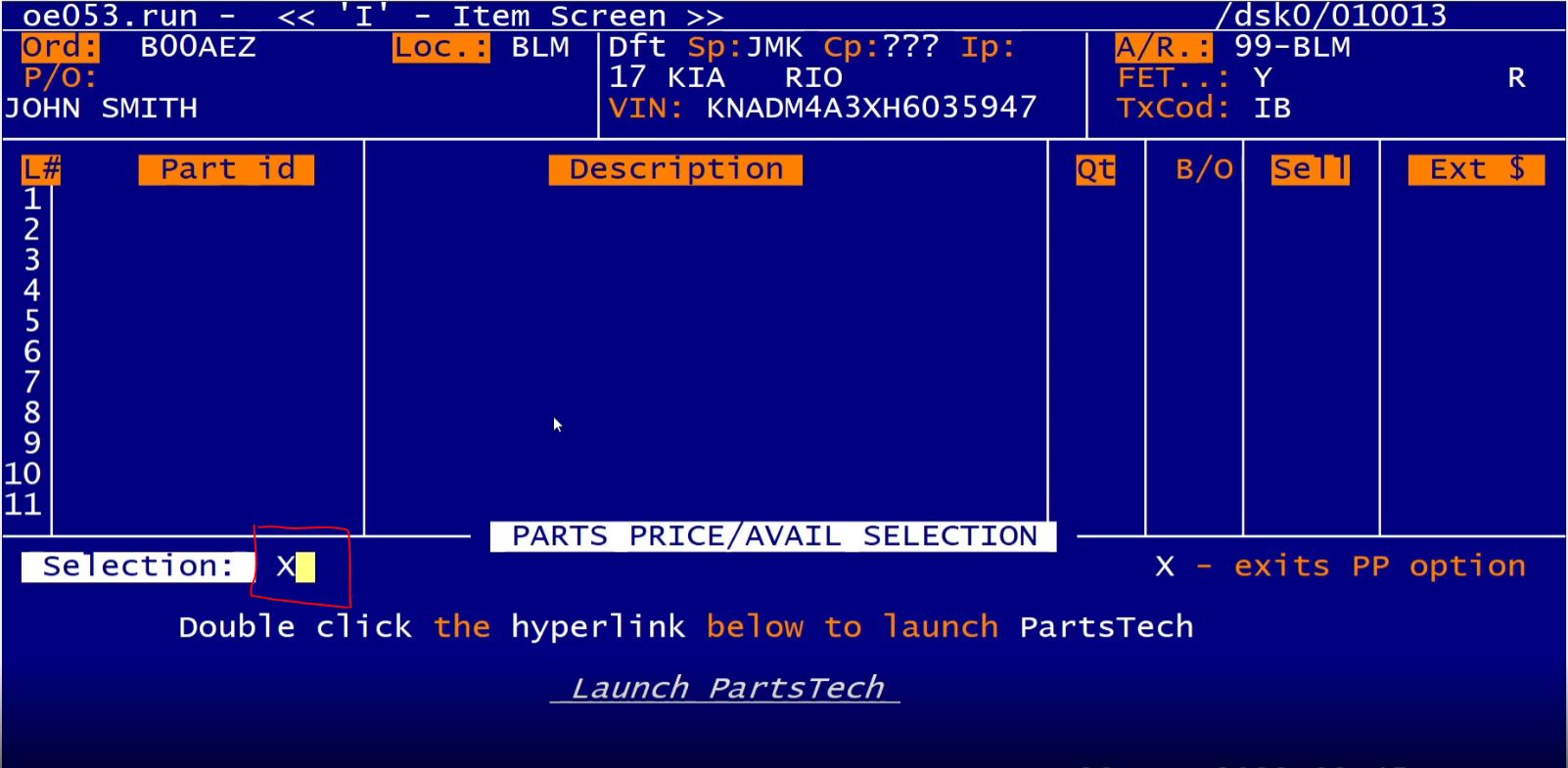Click the PARTS PRICE/AVAIL SELECTION title
The image size is (1568, 768).
click(x=773, y=536)
